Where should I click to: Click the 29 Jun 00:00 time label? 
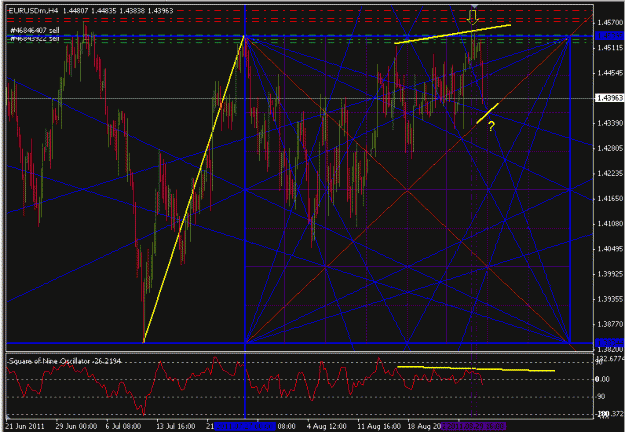pyautogui.click(x=76, y=426)
